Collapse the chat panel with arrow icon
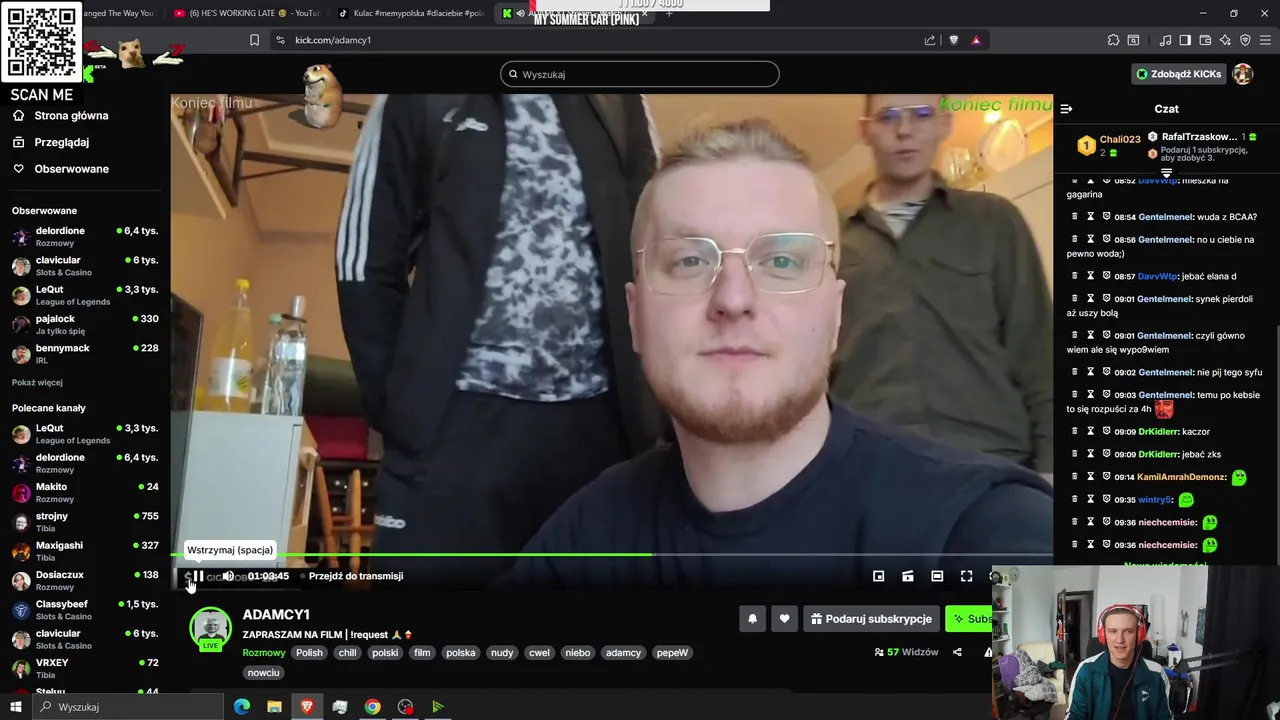This screenshot has width=1280, height=720. 1066,109
